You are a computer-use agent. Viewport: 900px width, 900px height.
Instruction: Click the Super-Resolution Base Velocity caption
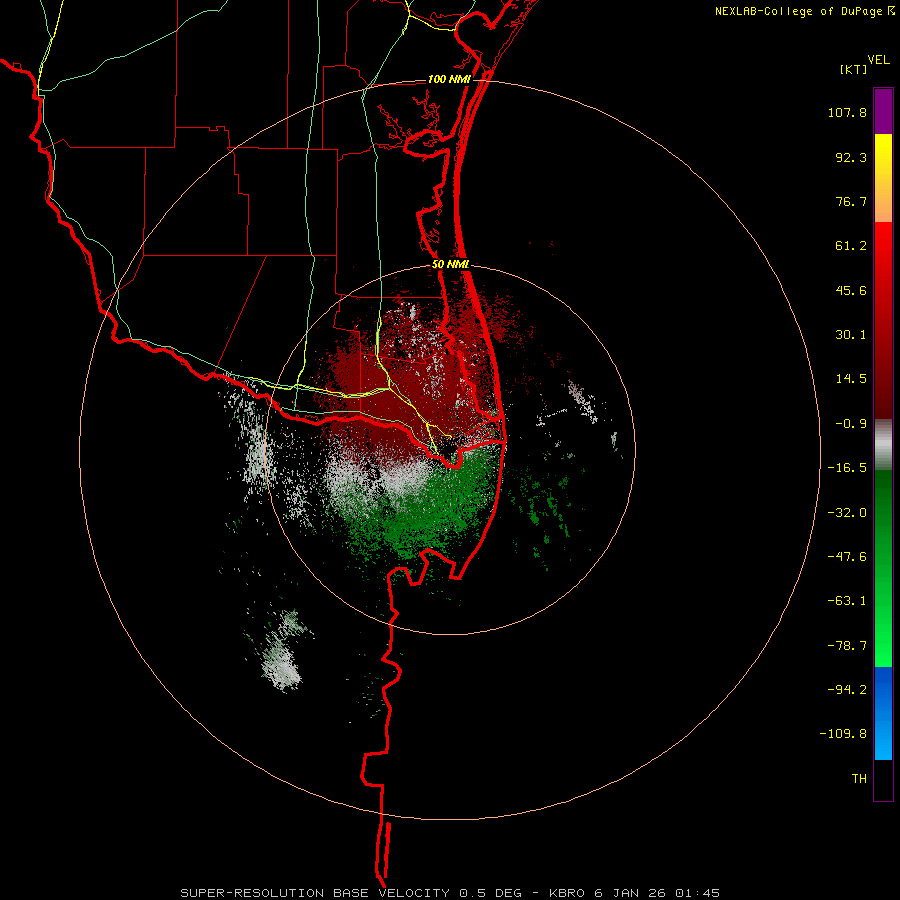point(449,893)
